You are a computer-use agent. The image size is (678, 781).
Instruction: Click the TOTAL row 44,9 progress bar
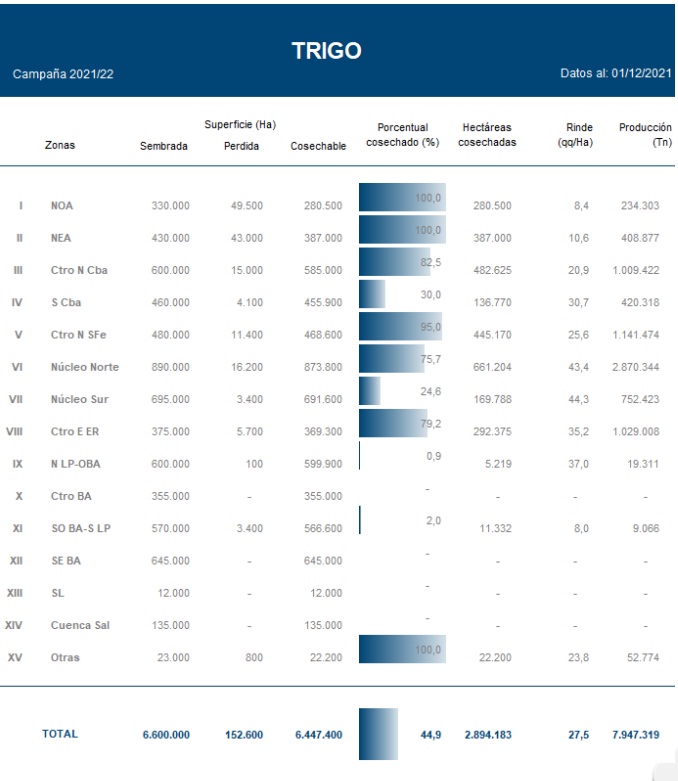tap(378, 734)
